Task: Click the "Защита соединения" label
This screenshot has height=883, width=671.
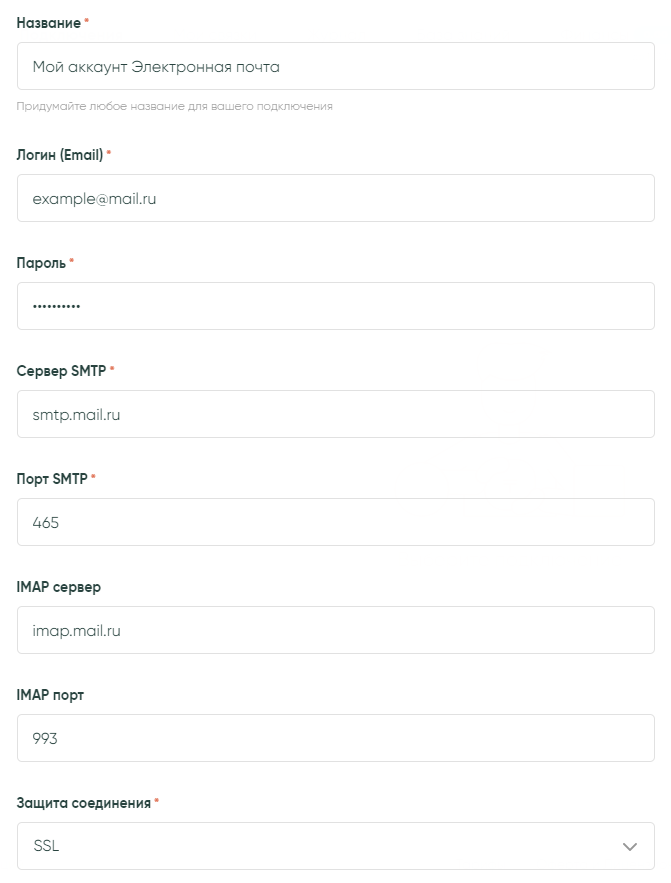Action: (x=84, y=803)
